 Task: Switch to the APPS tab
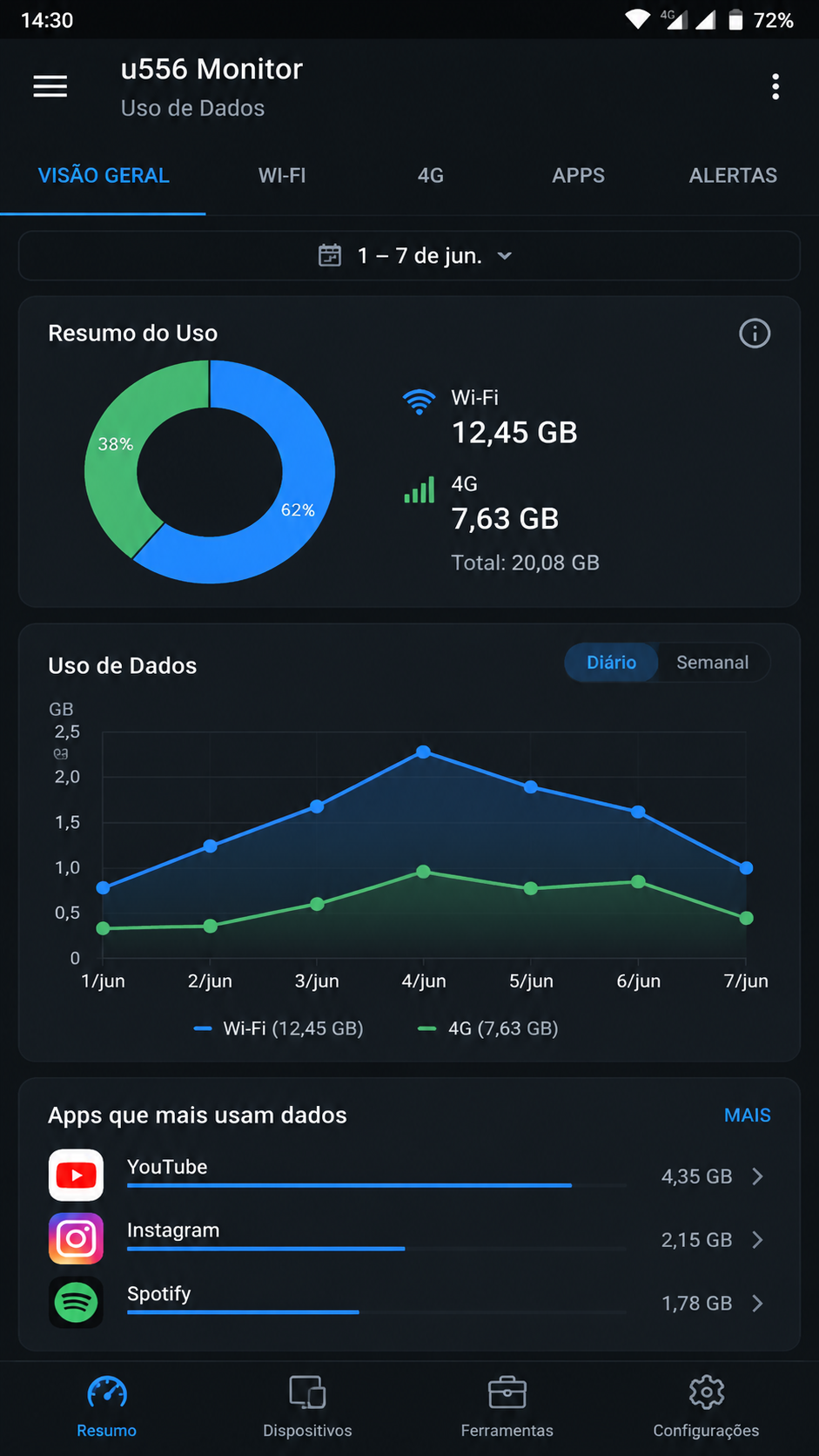(x=579, y=175)
